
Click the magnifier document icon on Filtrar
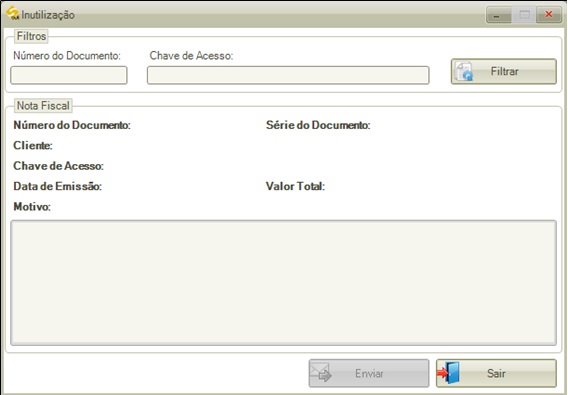tap(464, 71)
